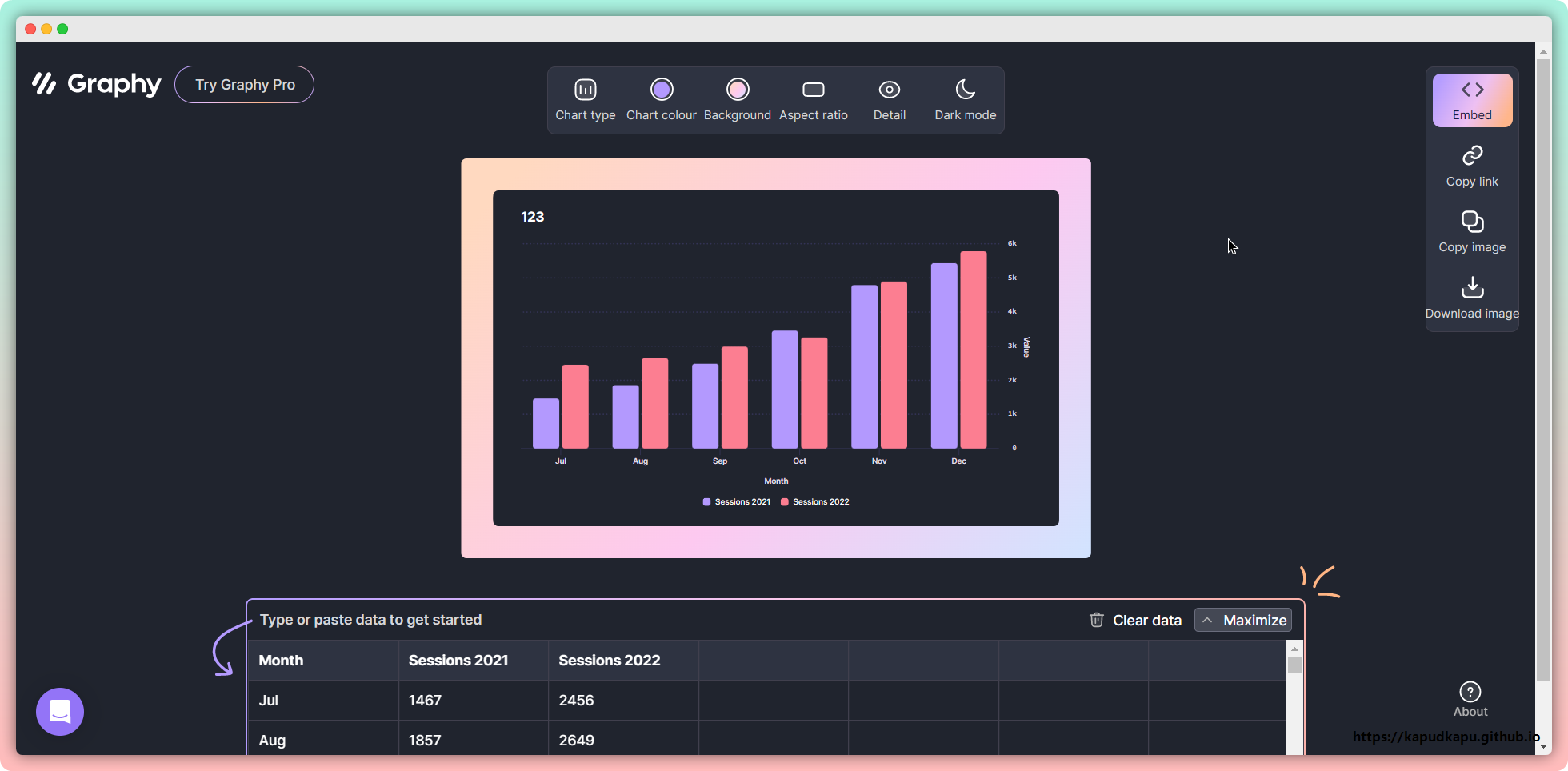Open the Aspect ratio options
Screen dimensions: 1568x771
tap(813, 100)
